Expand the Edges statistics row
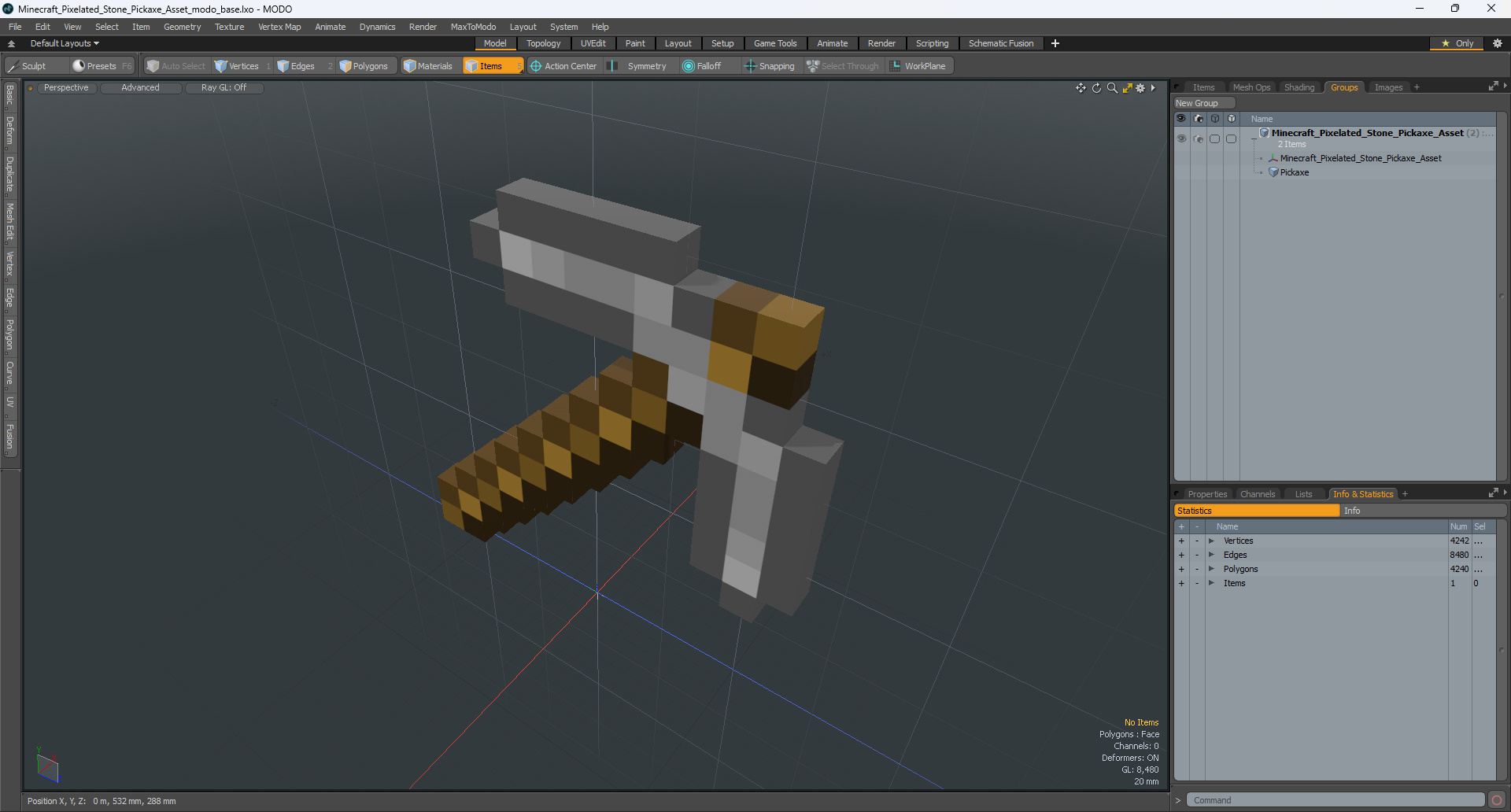 tap(1211, 555)
